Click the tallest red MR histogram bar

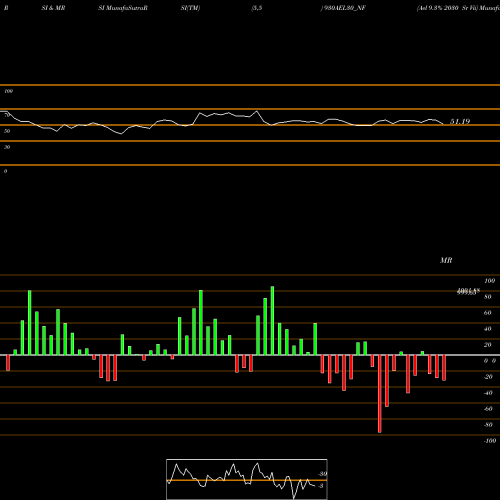click(x=380, y=394)
